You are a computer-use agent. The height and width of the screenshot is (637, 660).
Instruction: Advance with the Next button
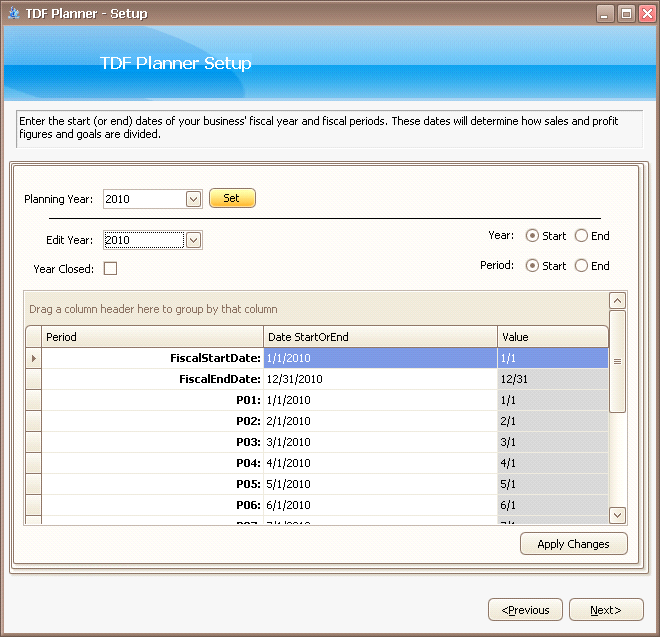[x=606, y=610]
